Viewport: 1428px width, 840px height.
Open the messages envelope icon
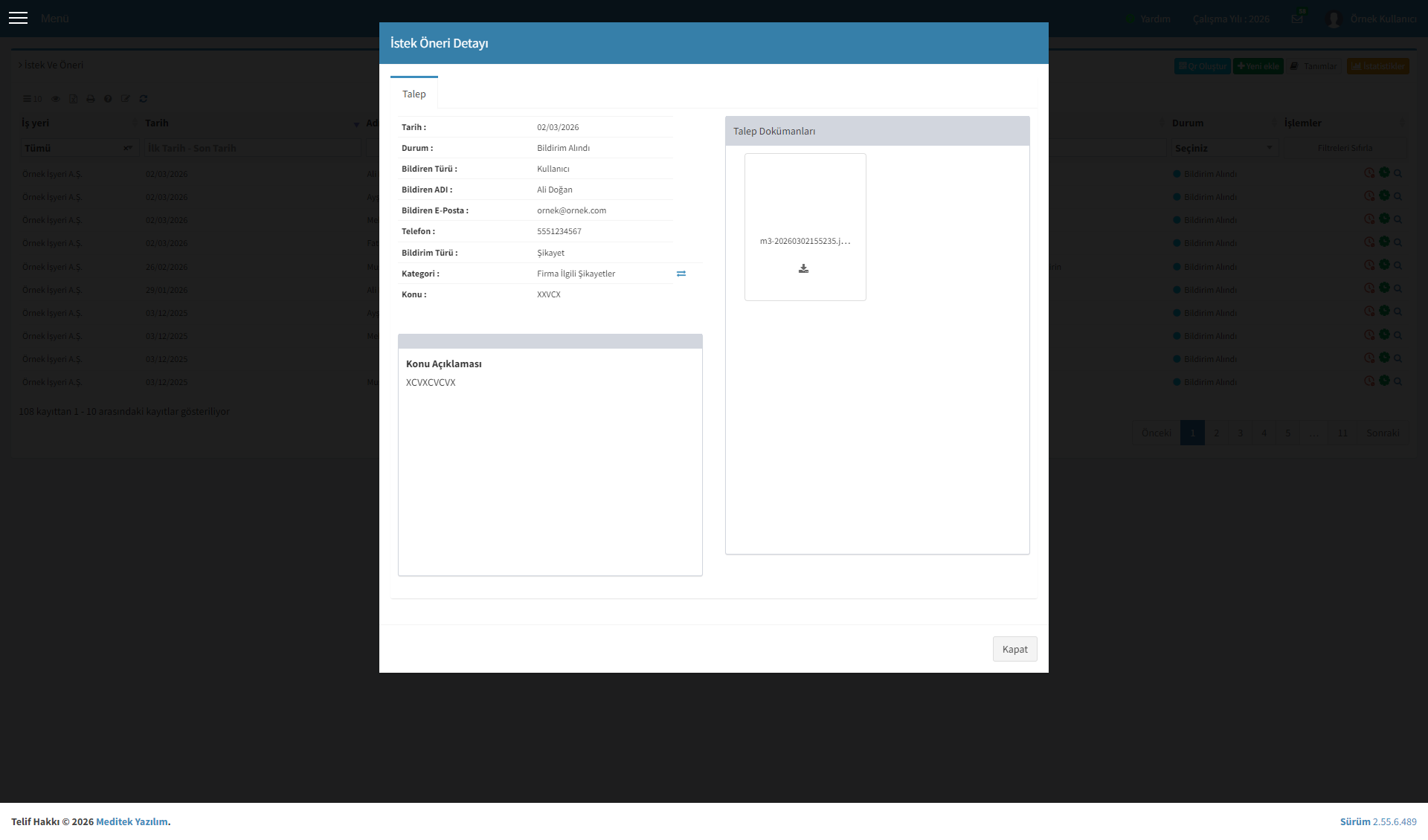click(1297, 19)
